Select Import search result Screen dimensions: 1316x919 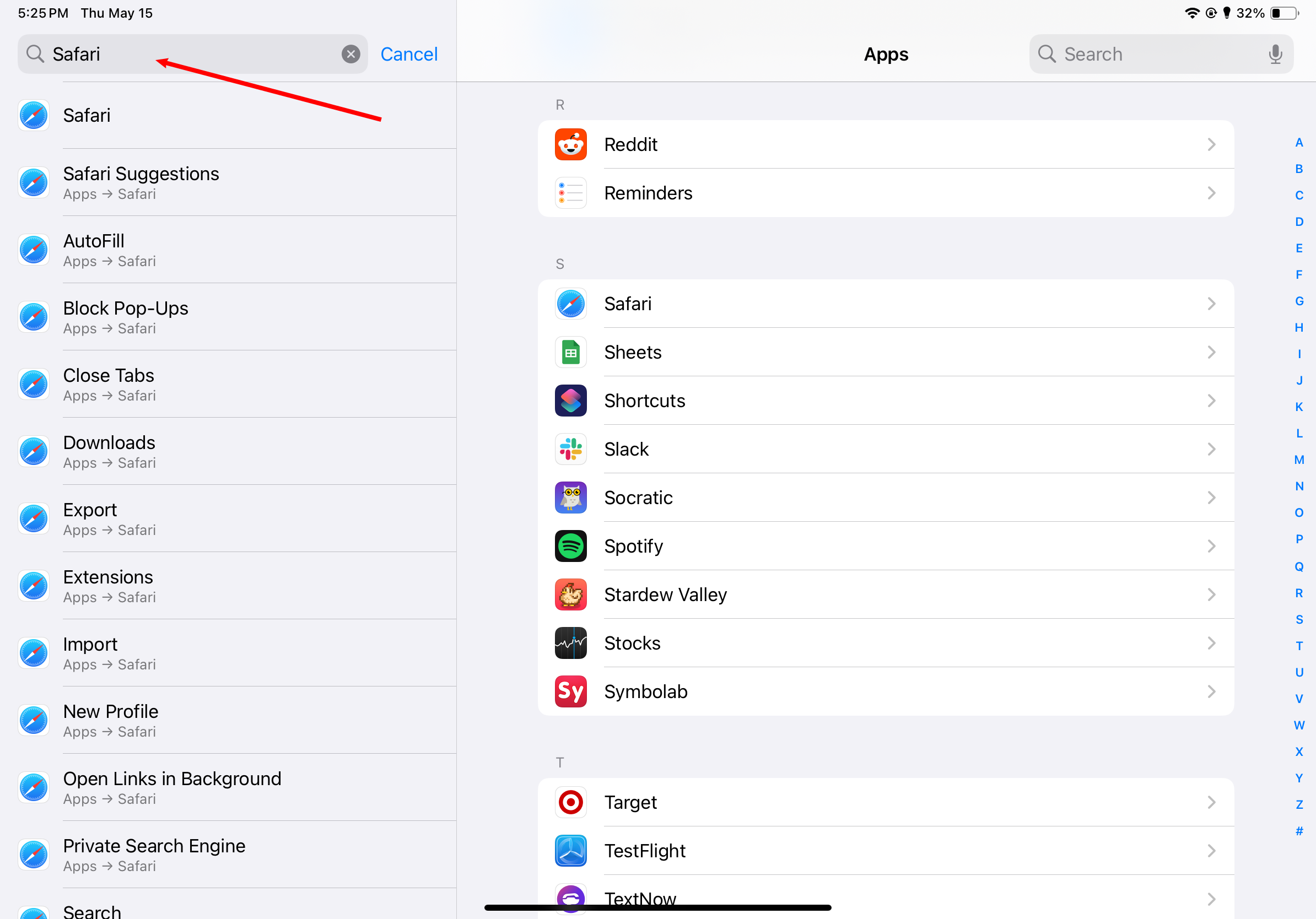(228, 653)
